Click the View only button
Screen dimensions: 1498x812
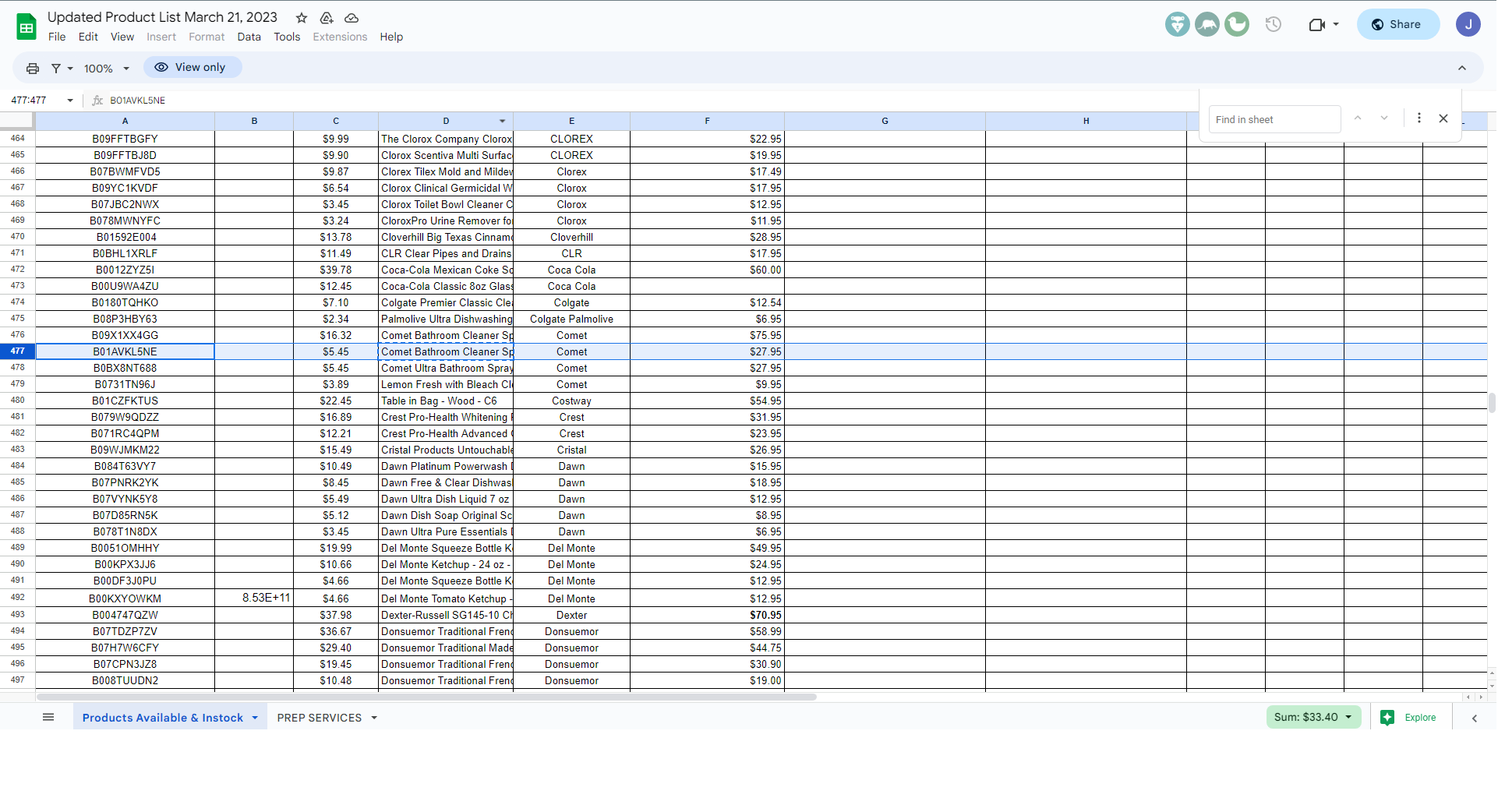click(x=192, y=68)
